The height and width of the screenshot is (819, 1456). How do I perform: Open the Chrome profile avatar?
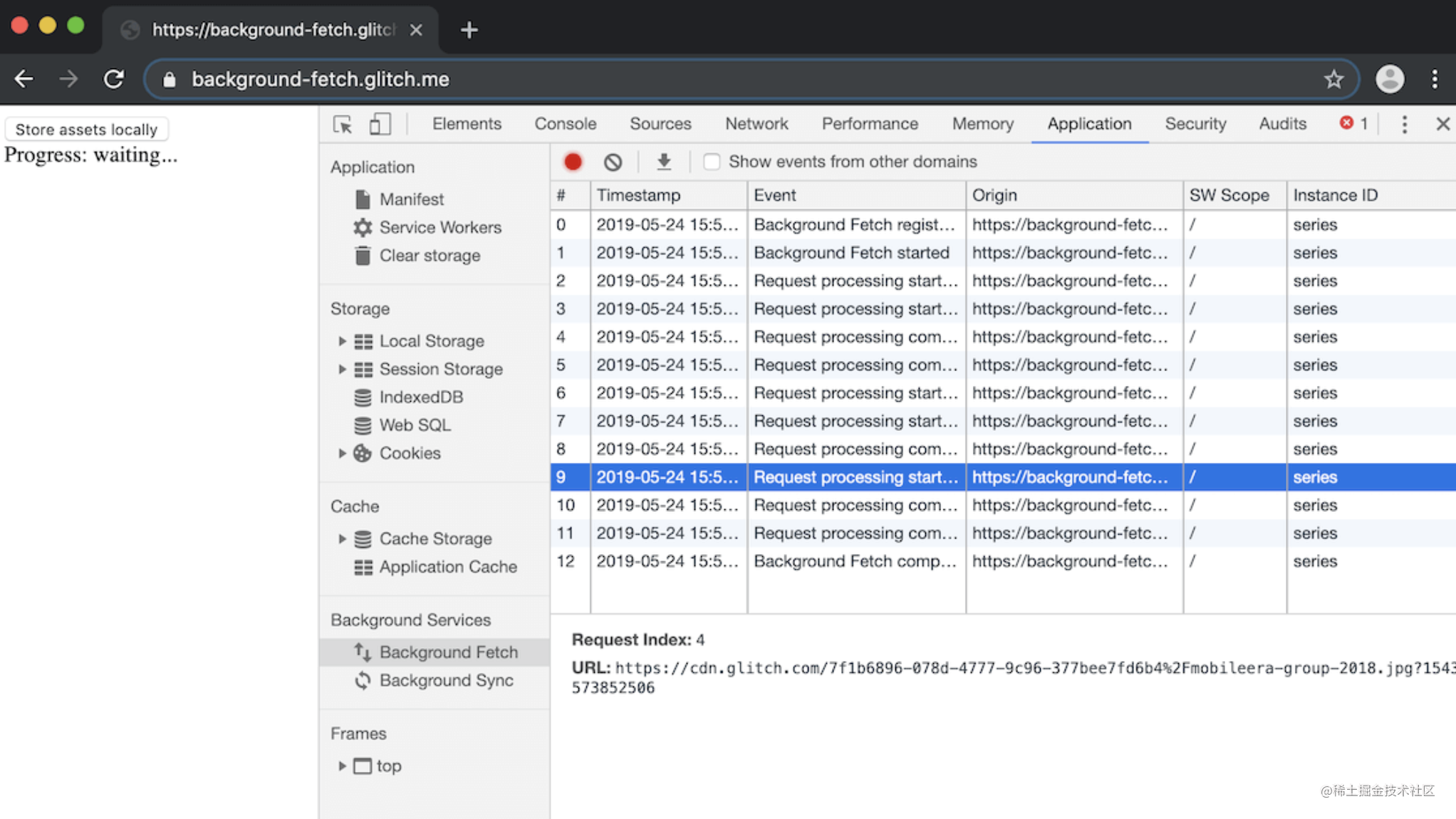(1389, 79)
